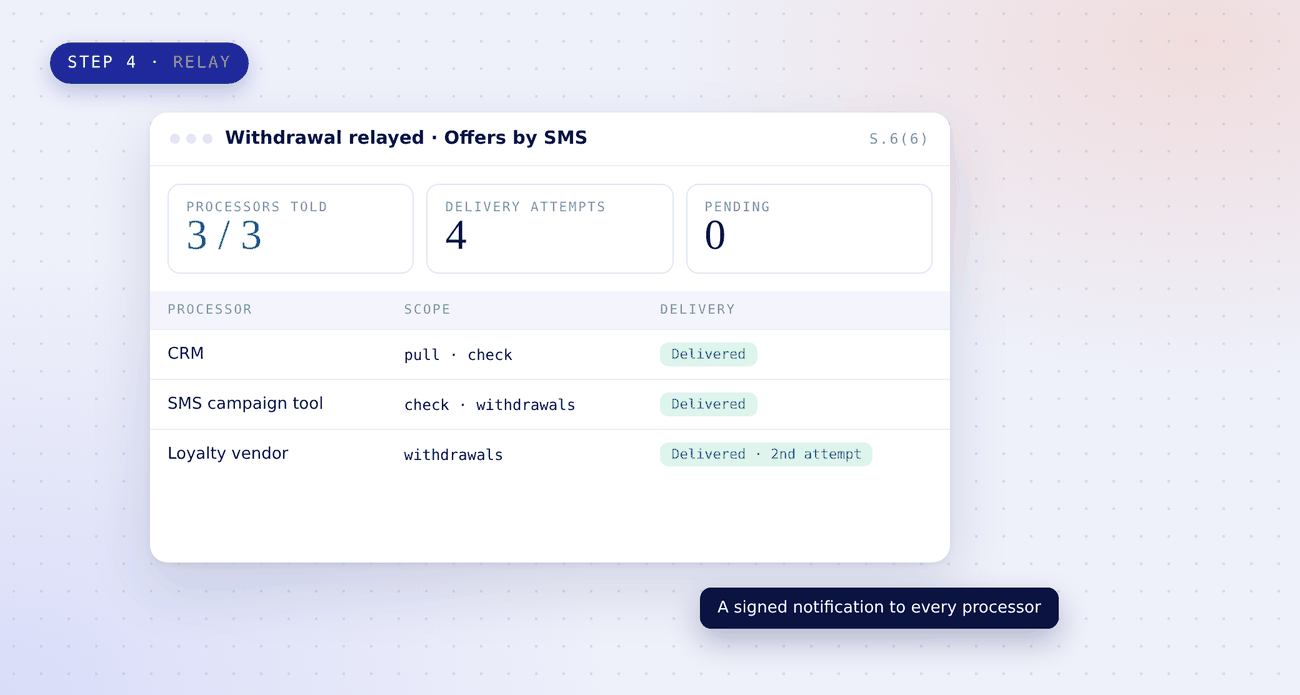This screenshot has width=1300, height=695.
Task: Click the DELIVERY column header
Action: click(697, 310)
